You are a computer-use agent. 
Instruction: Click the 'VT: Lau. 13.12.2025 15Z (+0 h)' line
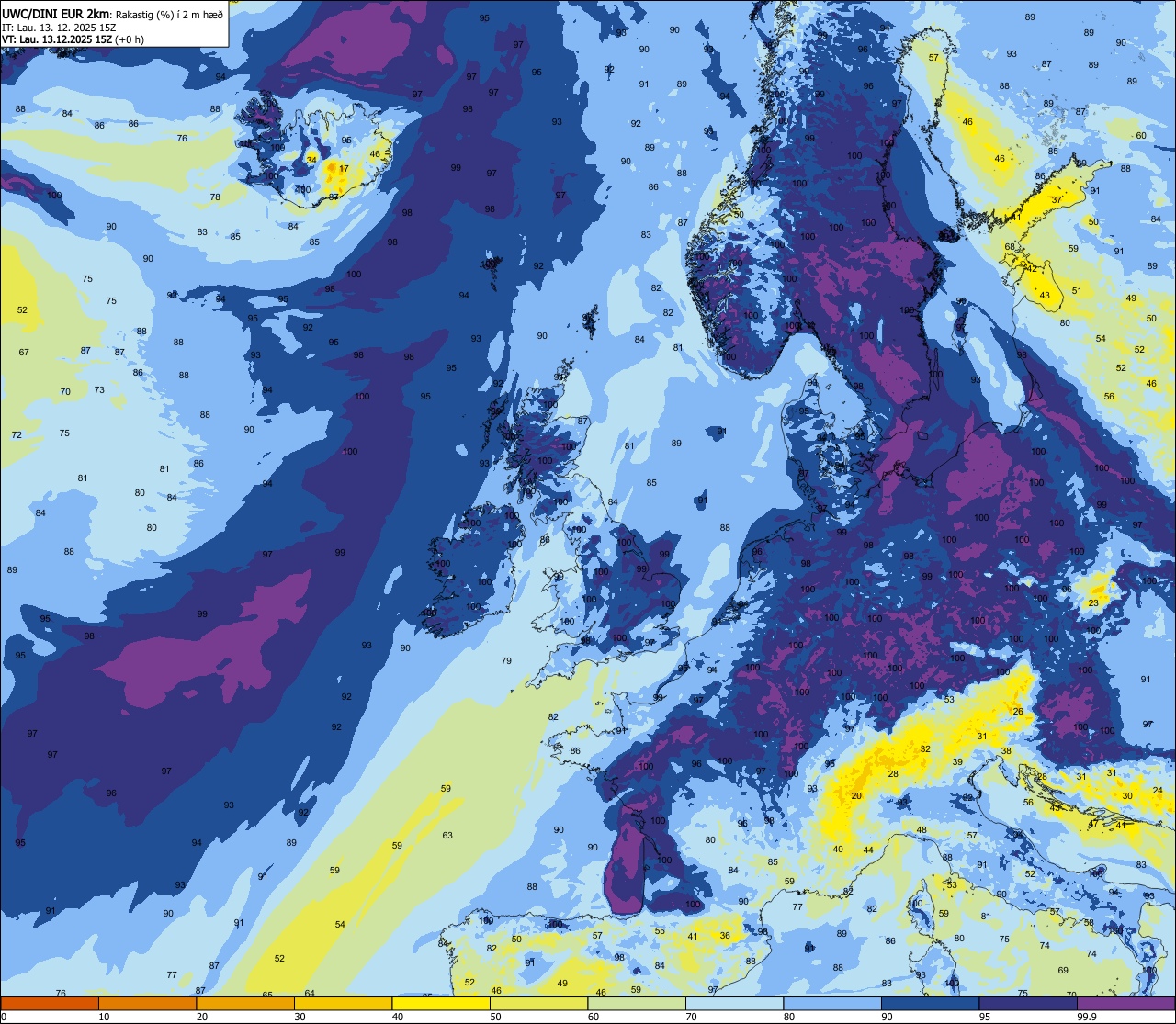tap(73, 39)
